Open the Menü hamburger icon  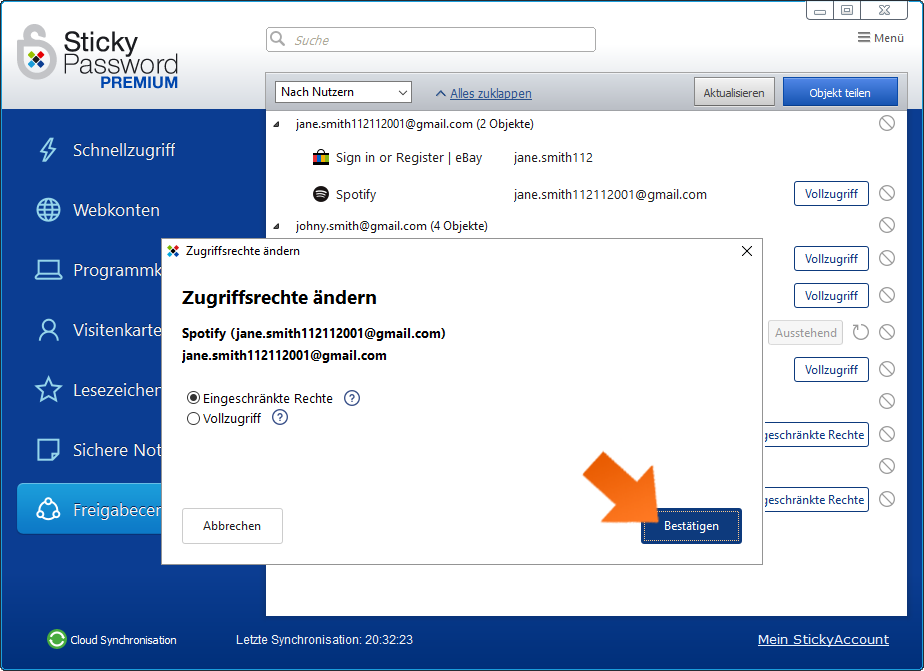[863, 38]
